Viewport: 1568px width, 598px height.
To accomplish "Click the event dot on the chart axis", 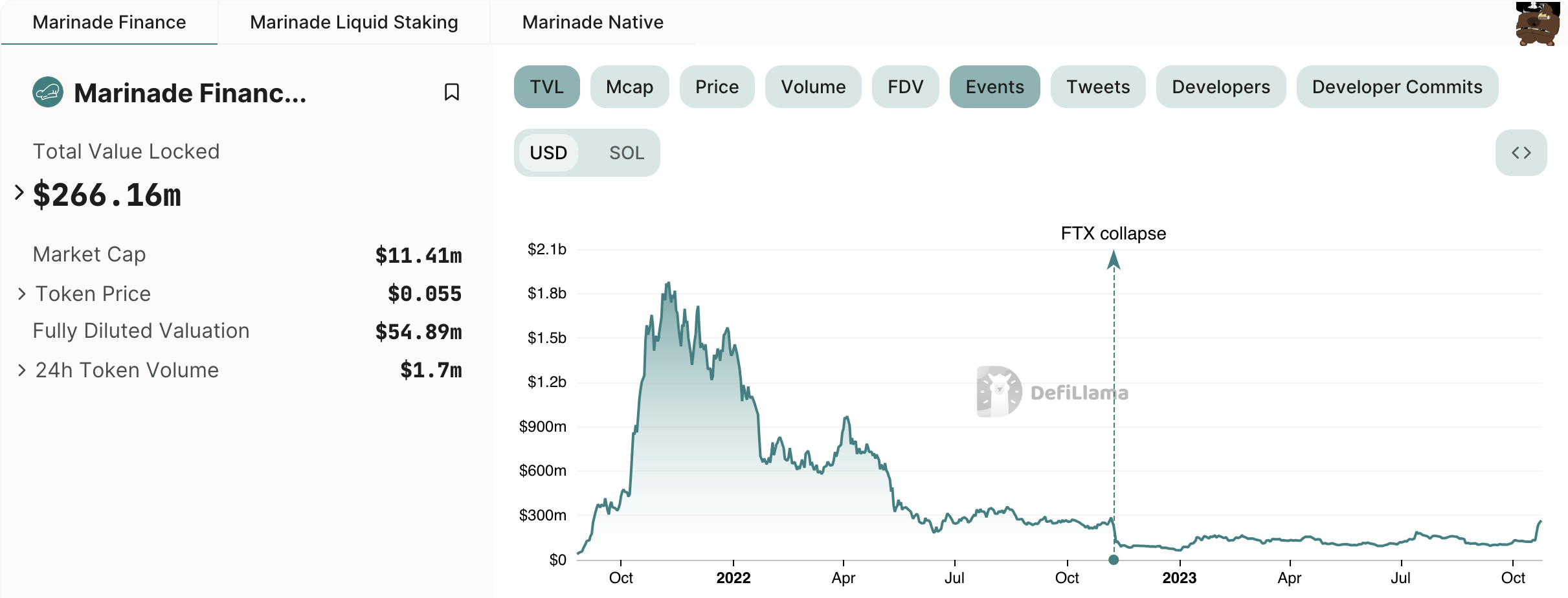I will click(x=1113, y=559).
